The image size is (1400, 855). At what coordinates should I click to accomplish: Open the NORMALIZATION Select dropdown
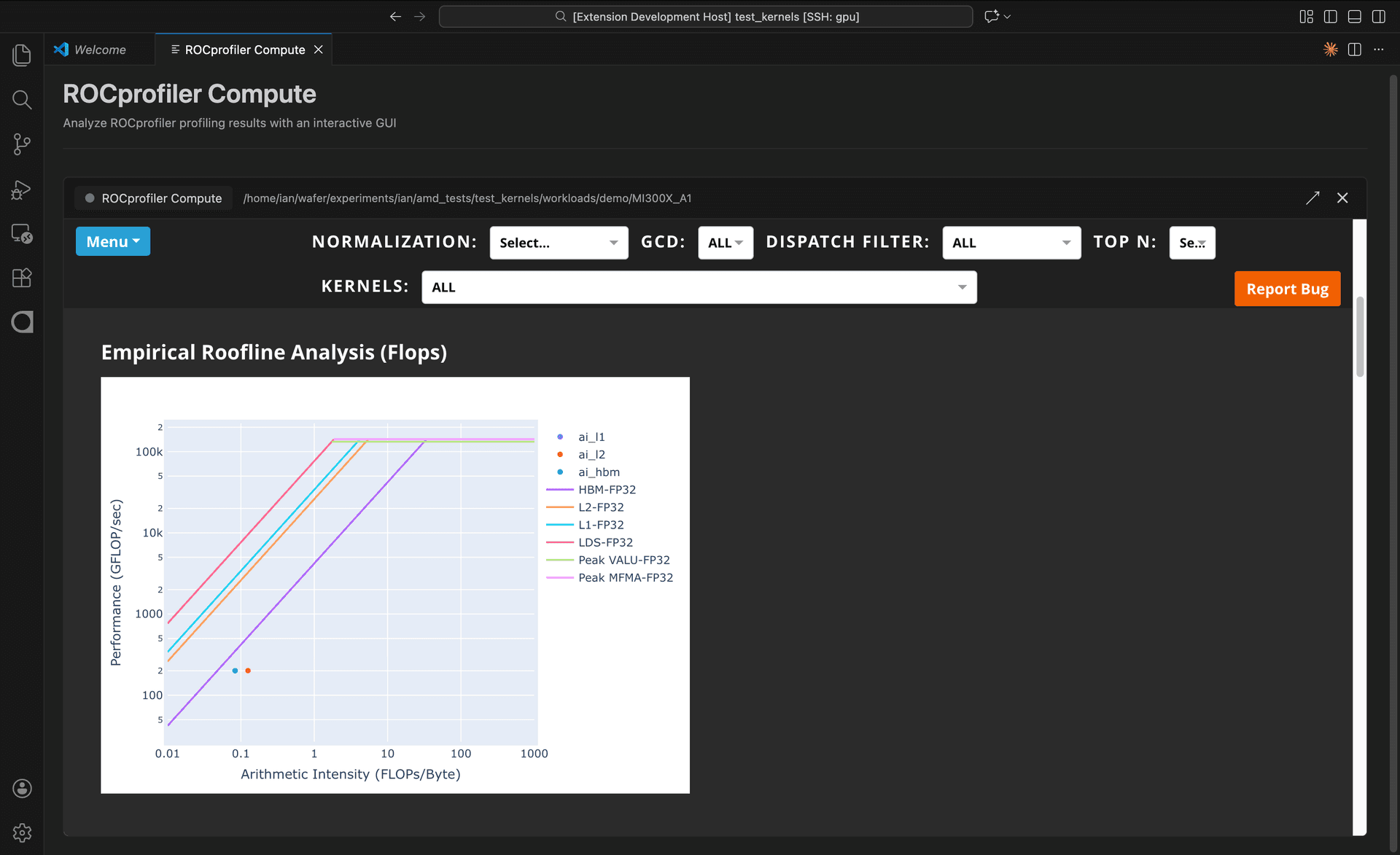(559, 243)
